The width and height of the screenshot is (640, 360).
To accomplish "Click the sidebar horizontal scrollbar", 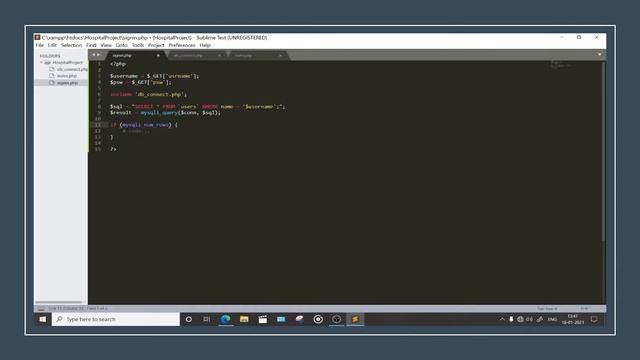I will (x=59, y=302).
